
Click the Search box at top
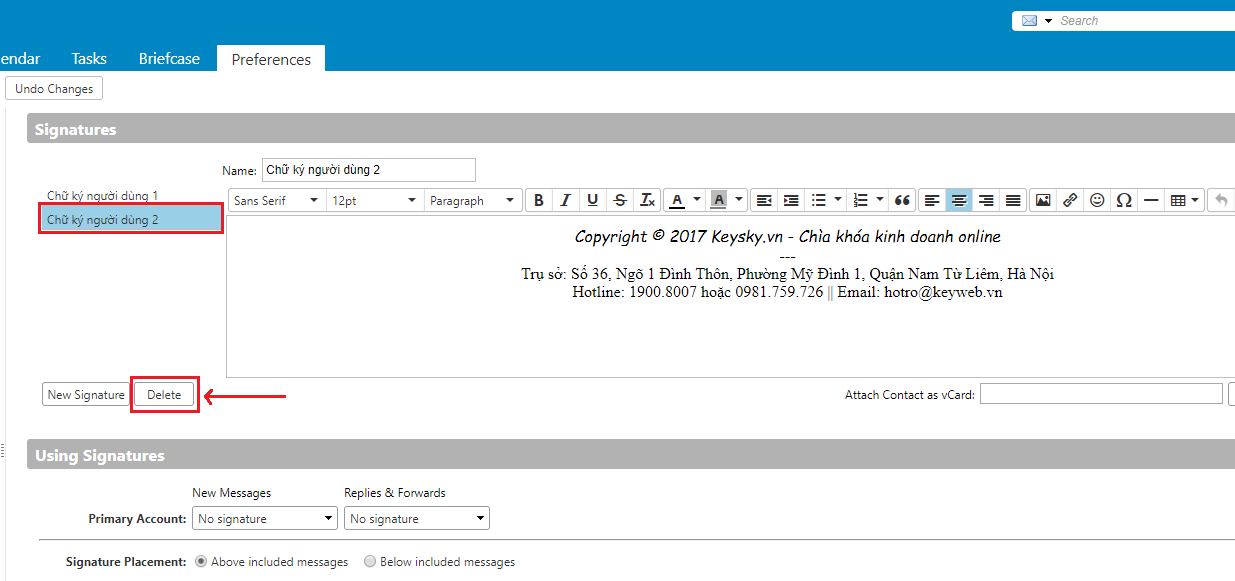click(x=1146, y=20)
